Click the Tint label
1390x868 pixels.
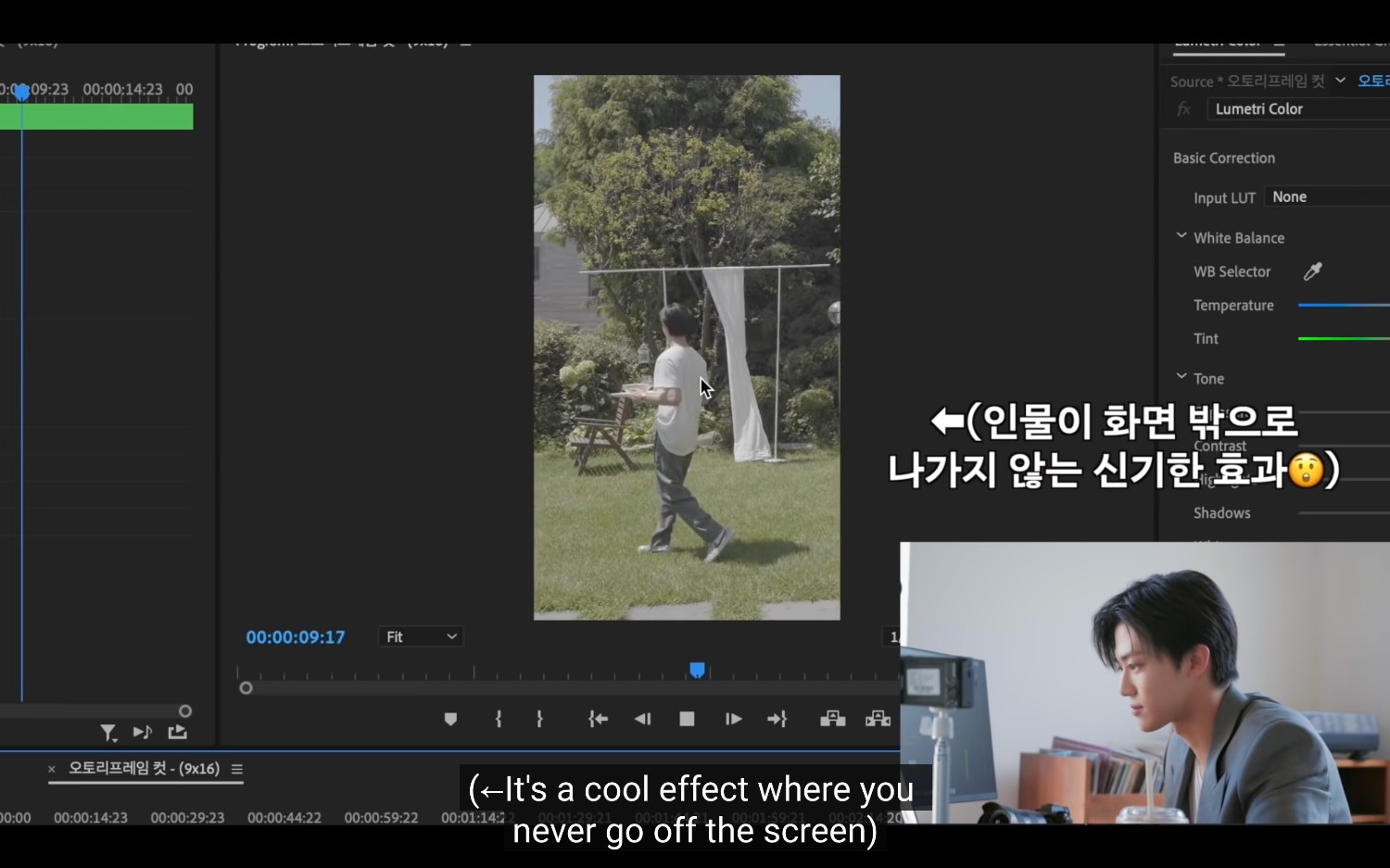coord(1206,339)
